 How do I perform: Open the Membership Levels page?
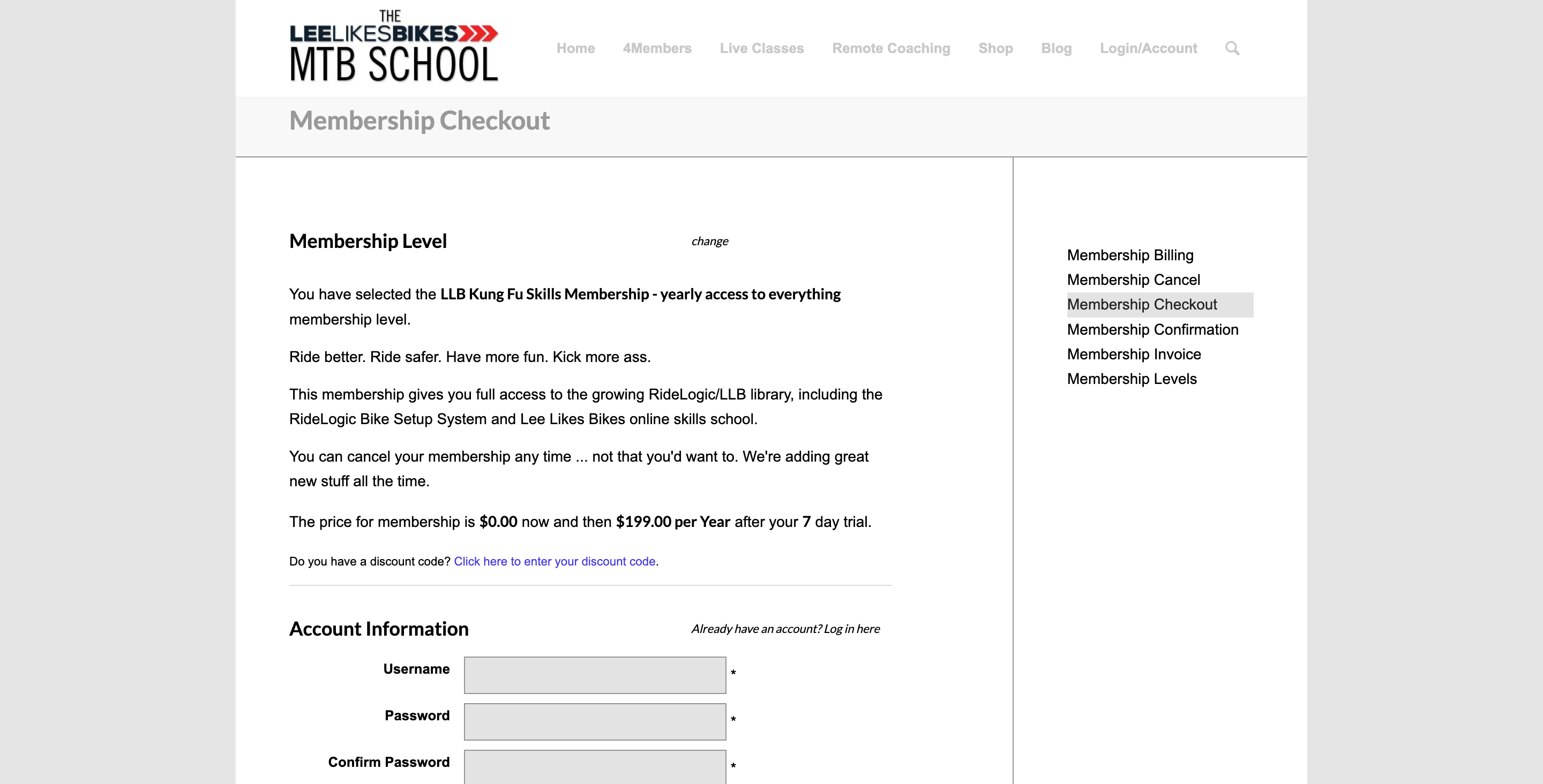click(1132, 379)
